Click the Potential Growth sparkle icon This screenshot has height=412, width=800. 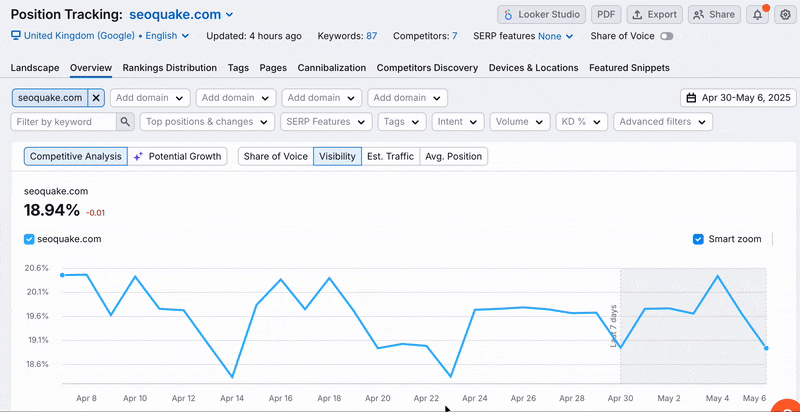[138, 157]
